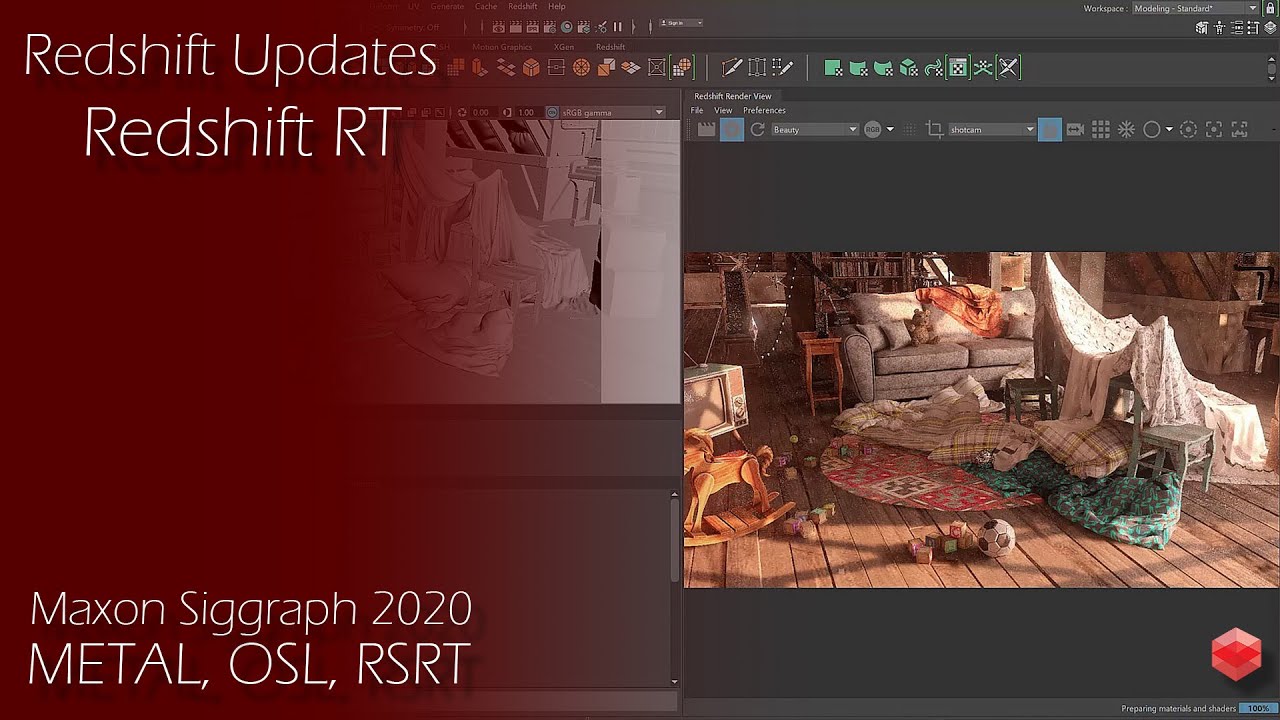Open the shotcam camera dropdown

[991, 129]
